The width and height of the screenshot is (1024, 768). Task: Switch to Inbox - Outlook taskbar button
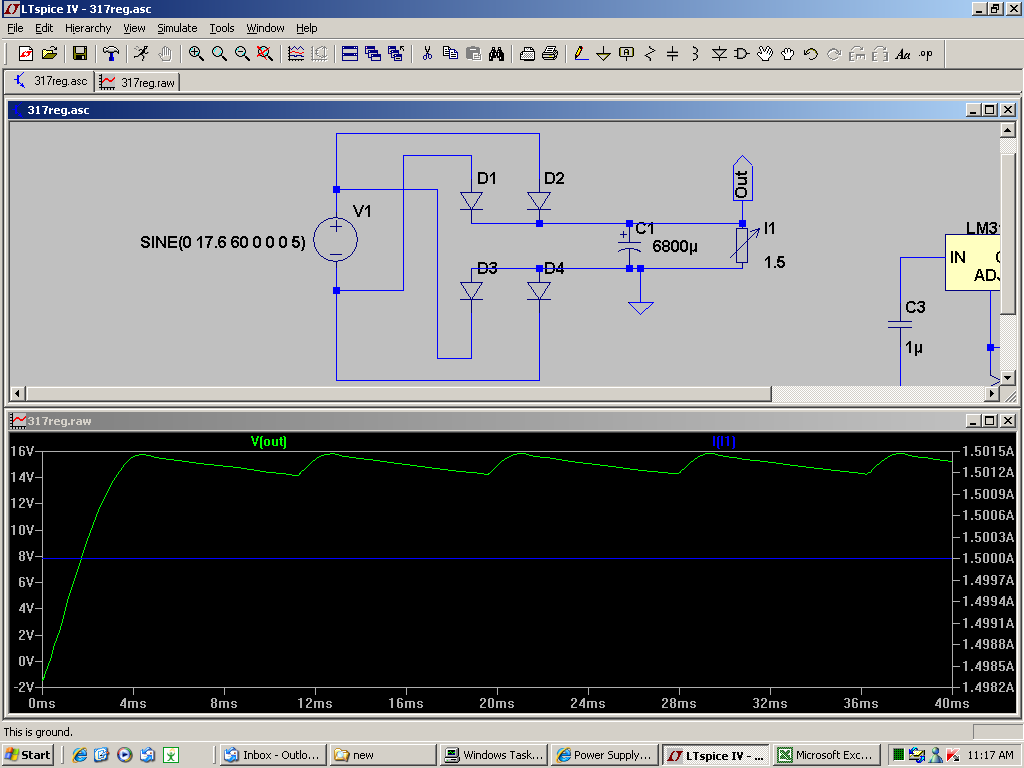pos(272,755)
